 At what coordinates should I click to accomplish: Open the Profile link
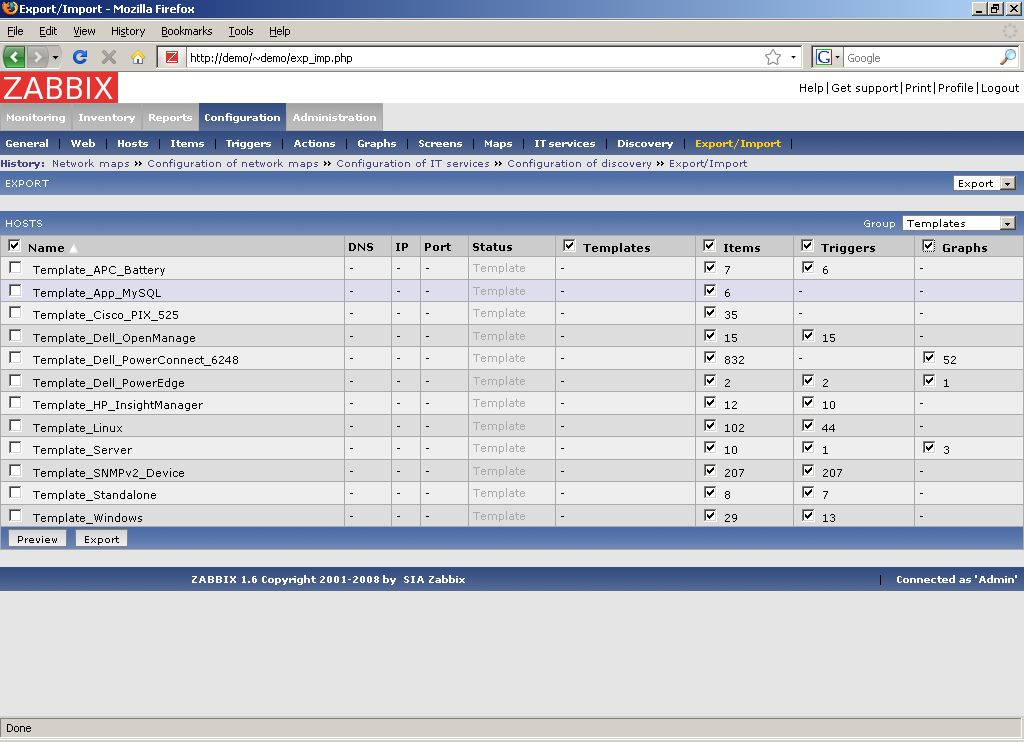click(x=955, y=88)
